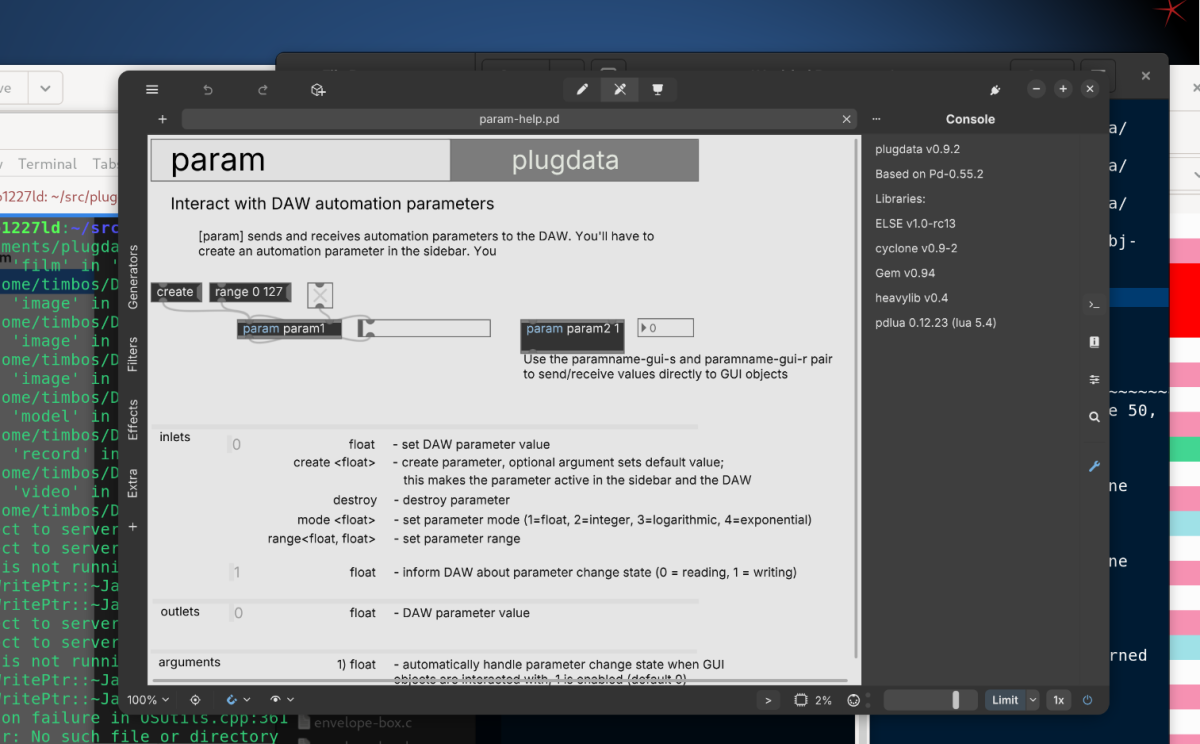Close the param-help.pd tab
This screenshot has height=744, width=1200.
coord(847,119)
